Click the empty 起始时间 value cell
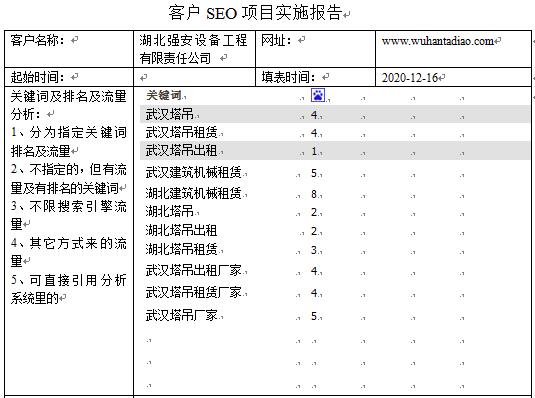The image size is (535, 398). tap(194, 77)
